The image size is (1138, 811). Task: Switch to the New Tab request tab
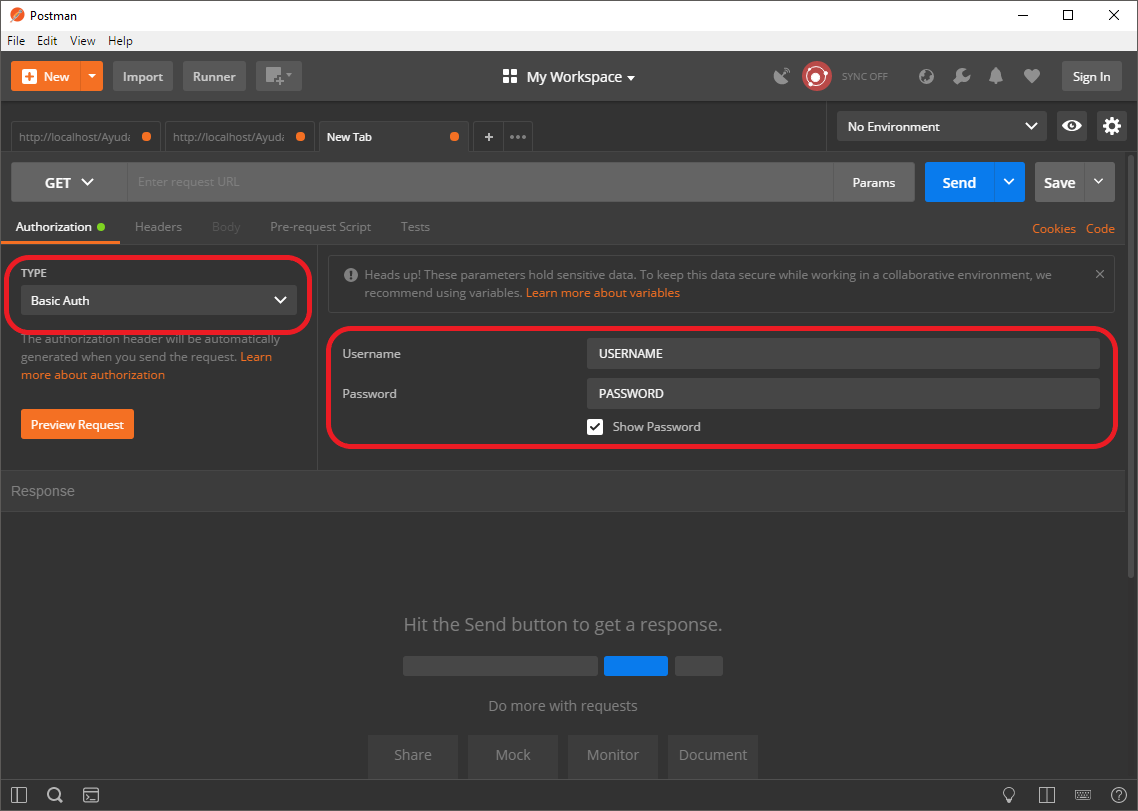[393, 136]
